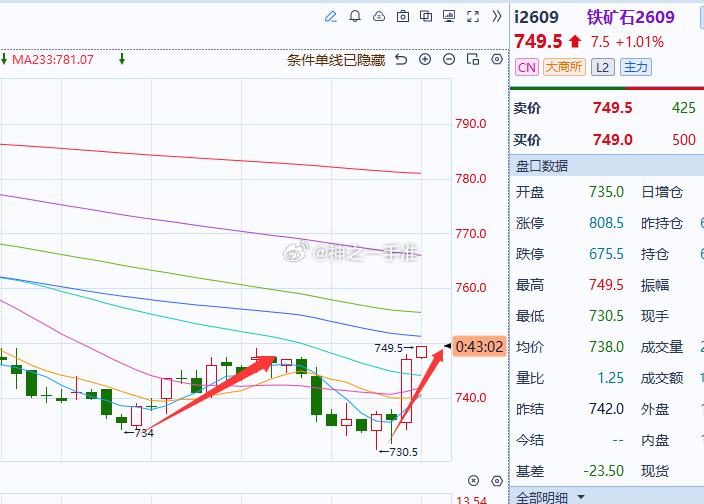Open sub-indicator settings hexagon icon

tap(497, 481)
